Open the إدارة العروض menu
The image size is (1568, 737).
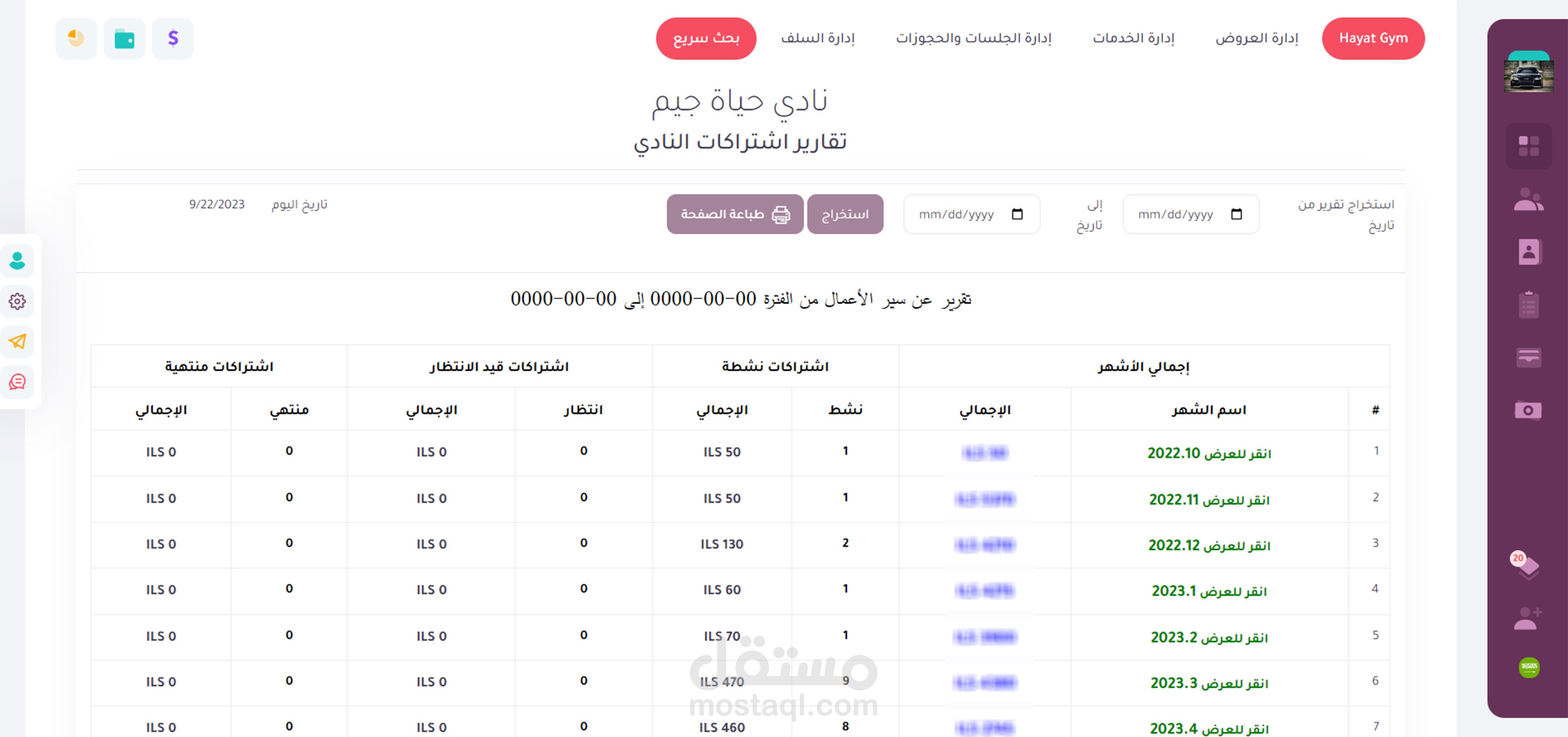[1256, 38]
